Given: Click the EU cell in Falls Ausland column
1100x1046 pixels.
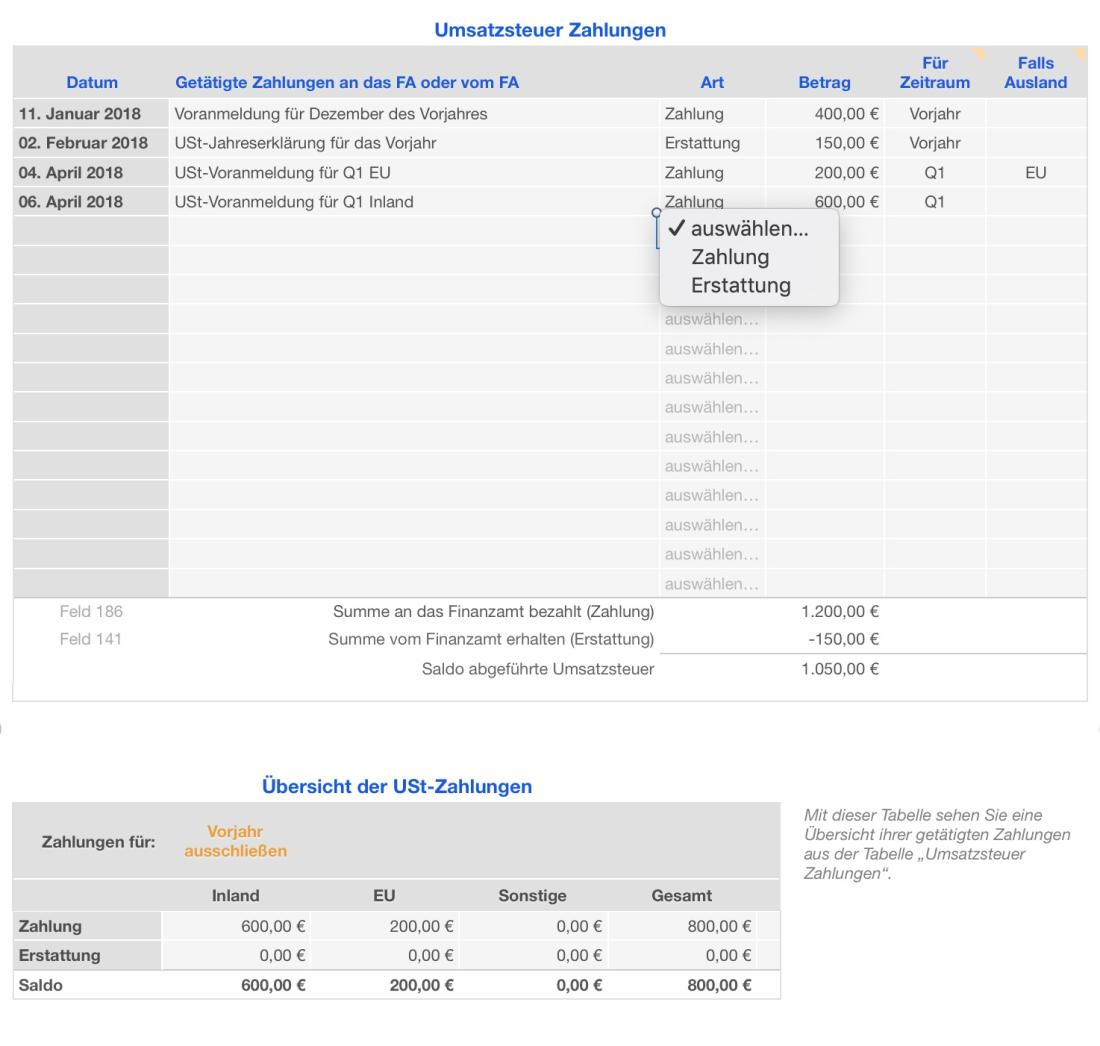Looking at the screenshot, I should click(1035, 172).
